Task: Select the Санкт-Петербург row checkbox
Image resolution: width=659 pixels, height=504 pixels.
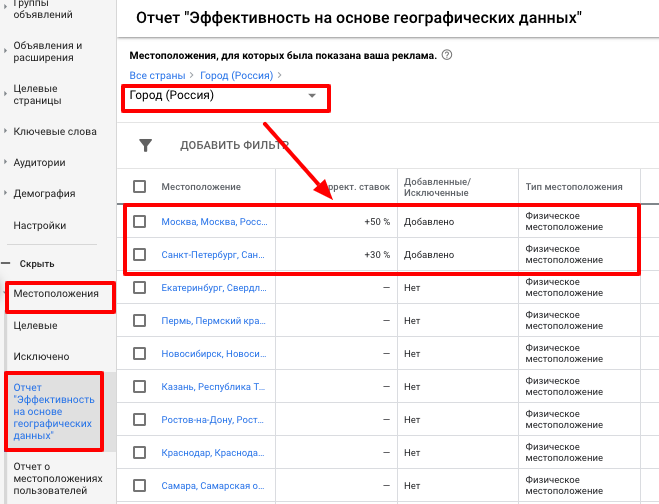Action: pyautogui.click(x=140, y=255)
